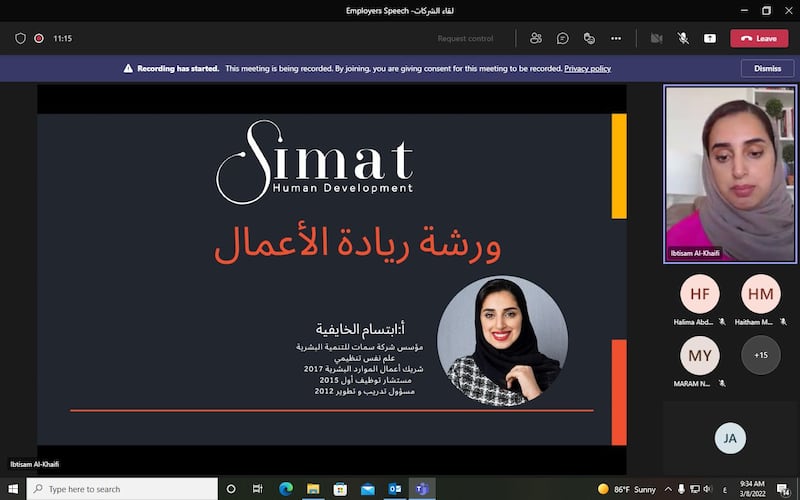Open the 86°F Sunny weather widget
800x500 pixels.
627,489
